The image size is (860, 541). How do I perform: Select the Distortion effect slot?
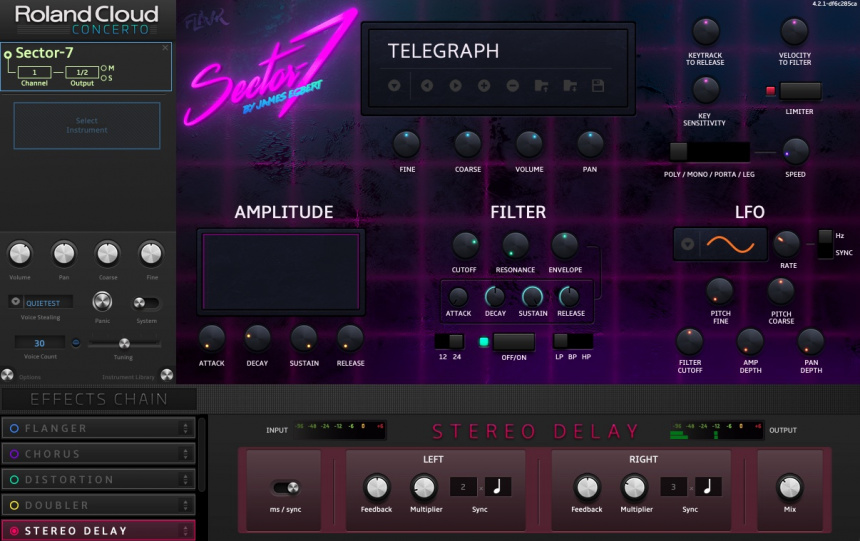tap(99, 480)
